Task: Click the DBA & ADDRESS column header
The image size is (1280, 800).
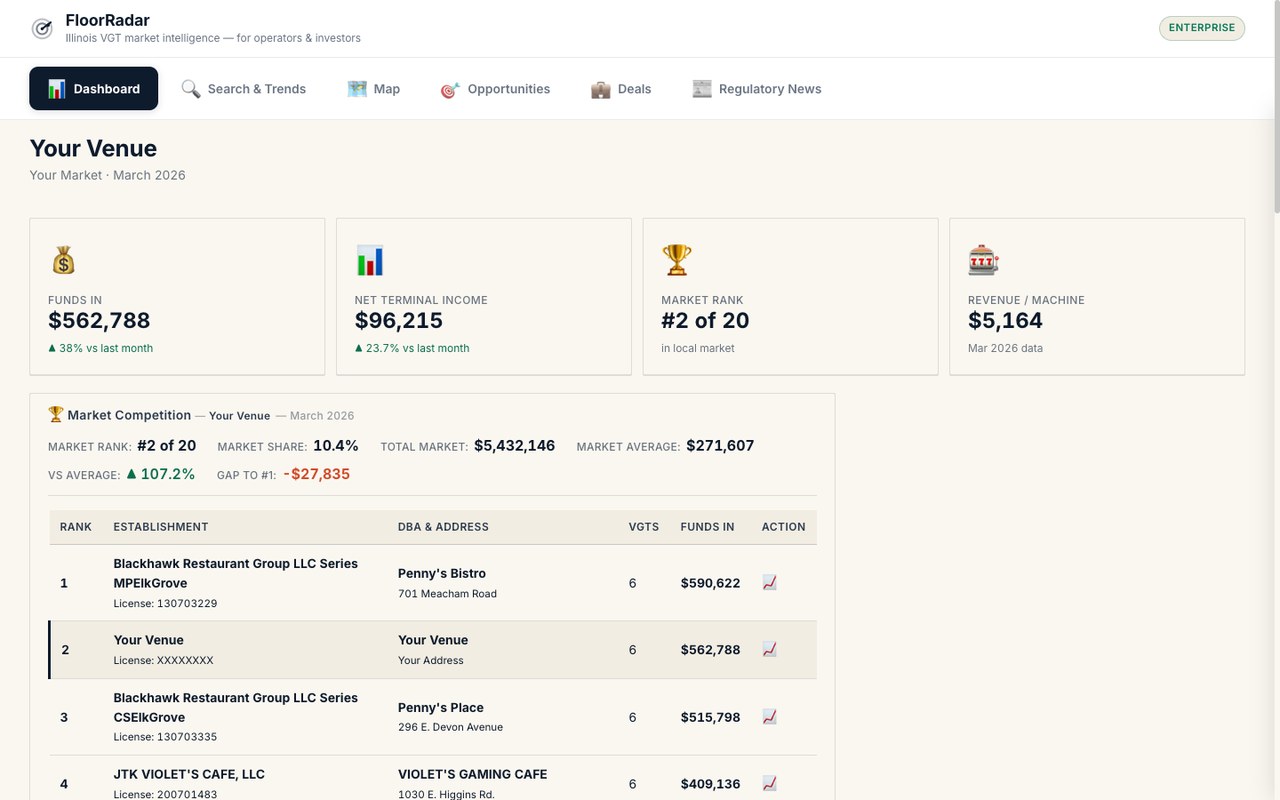Action: 443,527
